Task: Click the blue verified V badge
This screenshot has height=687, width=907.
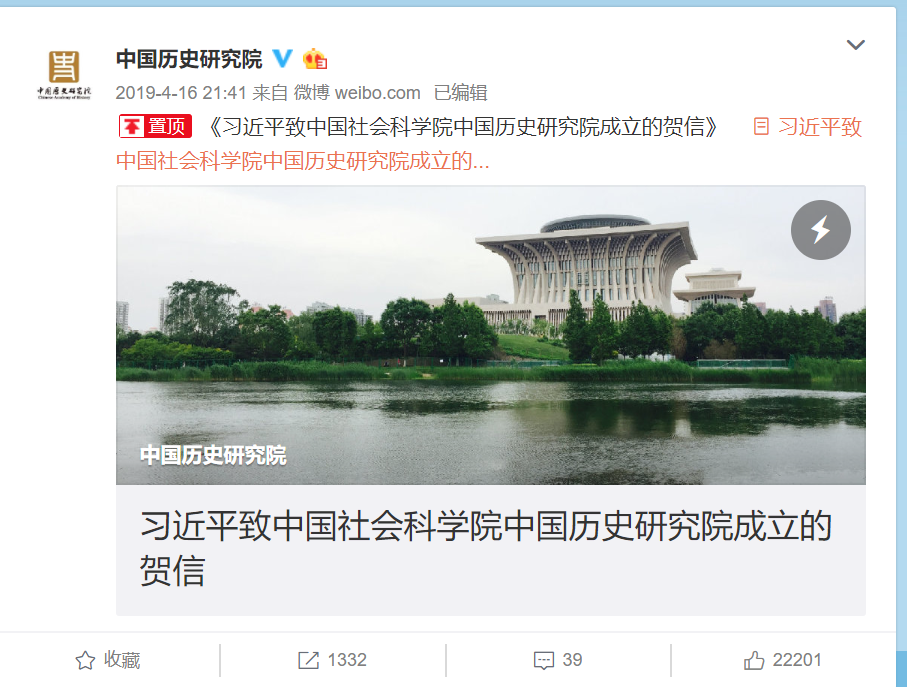Action: 282,58
